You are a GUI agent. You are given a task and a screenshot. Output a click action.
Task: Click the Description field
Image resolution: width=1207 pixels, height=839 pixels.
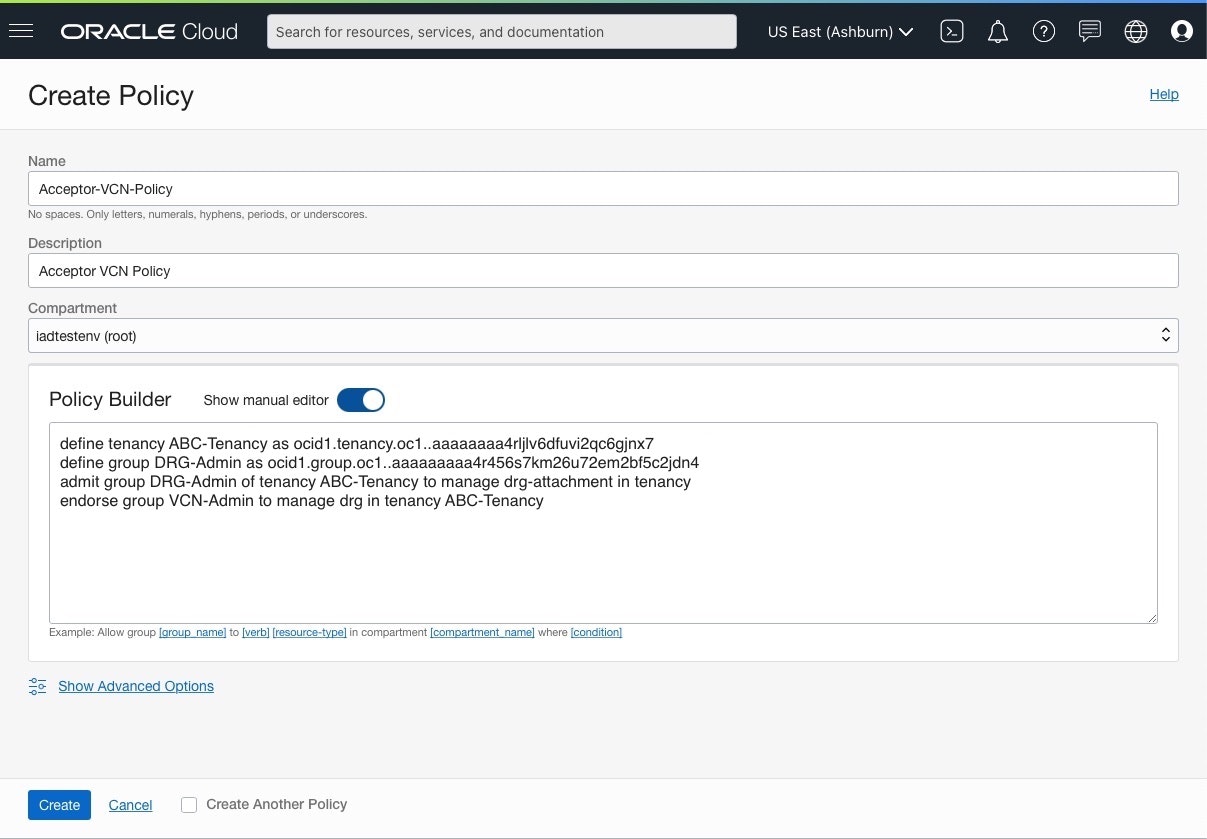tap(603, 270)
